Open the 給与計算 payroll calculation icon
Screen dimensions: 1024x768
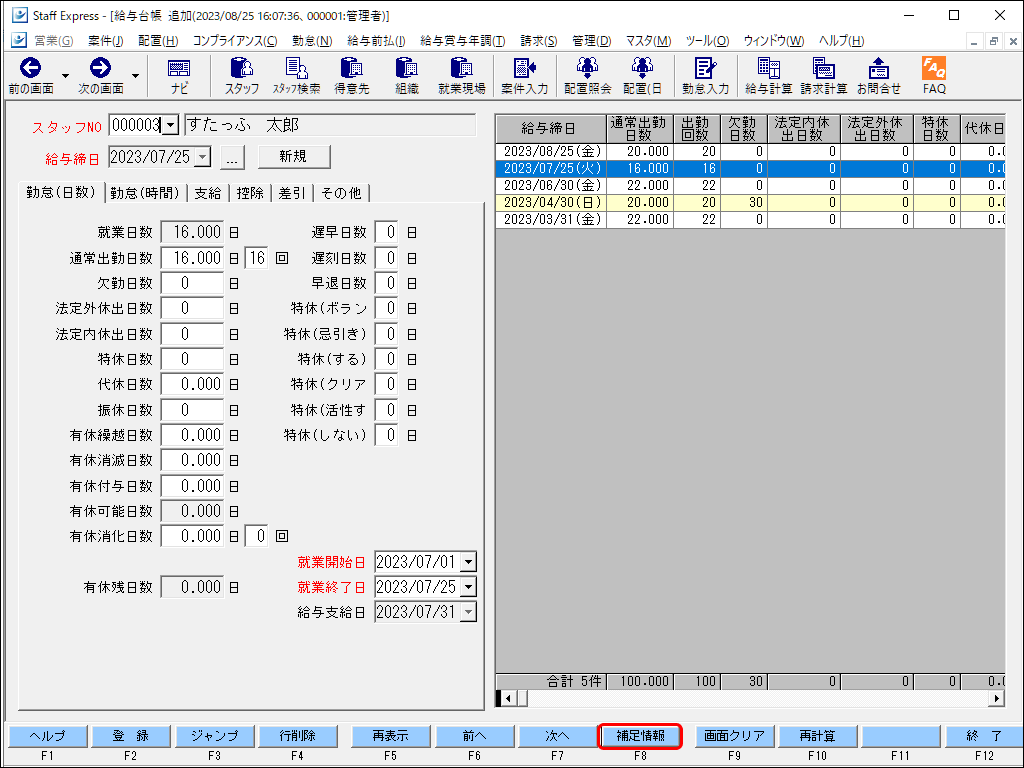pyautogui.click(x=768, y=68)
